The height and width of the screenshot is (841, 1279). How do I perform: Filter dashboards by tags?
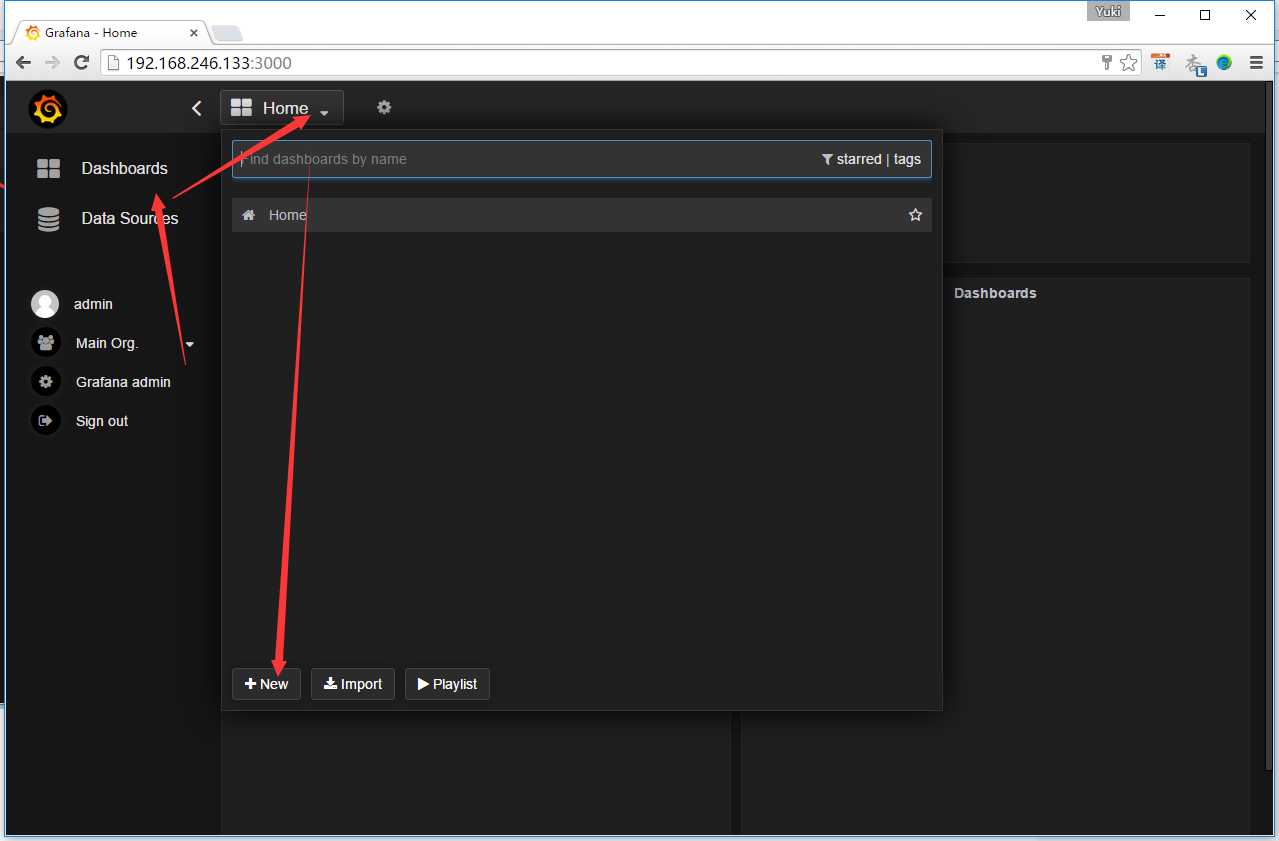pos(907,159)
